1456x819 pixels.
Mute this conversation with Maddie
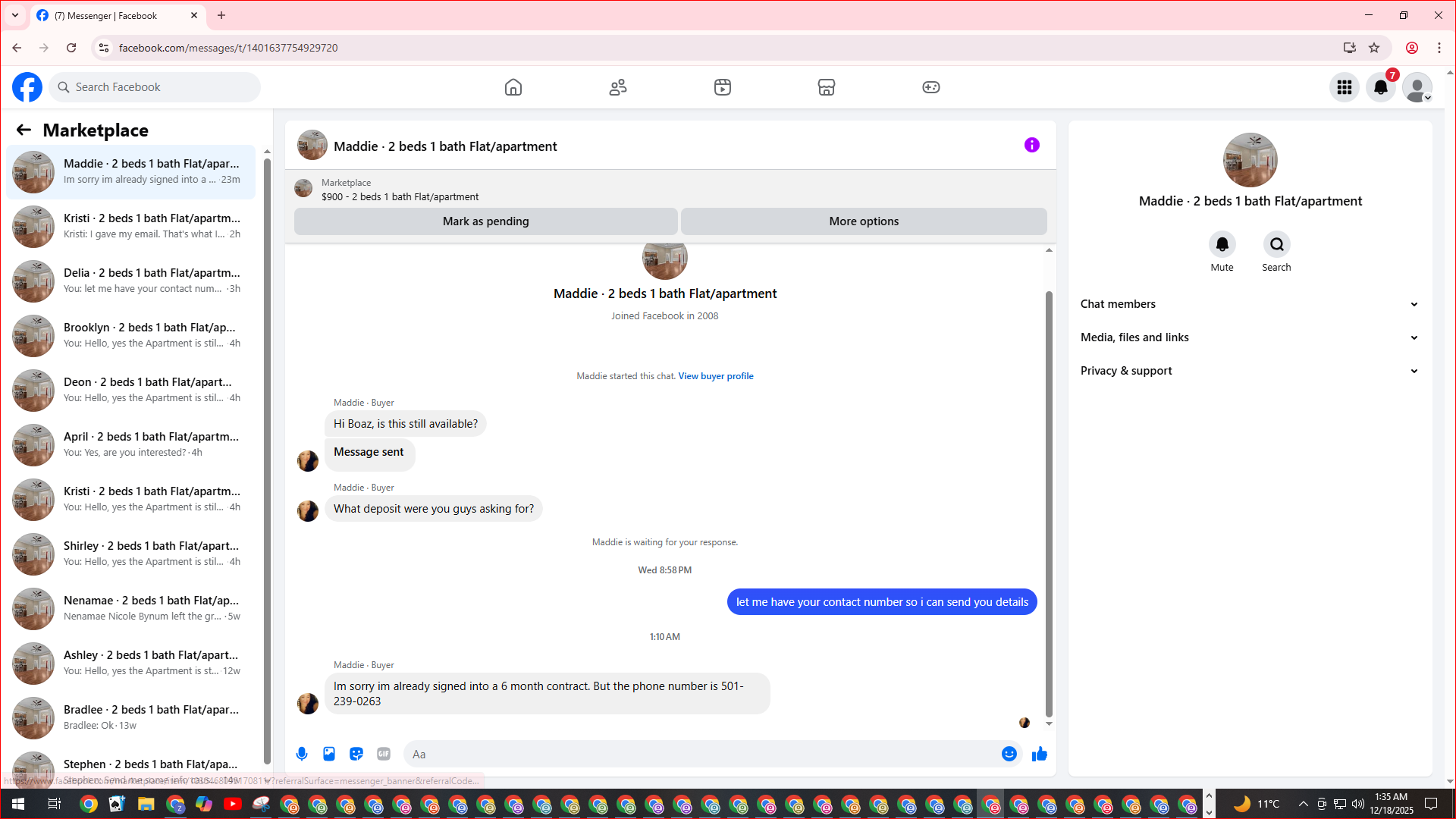click(1222, 245)
